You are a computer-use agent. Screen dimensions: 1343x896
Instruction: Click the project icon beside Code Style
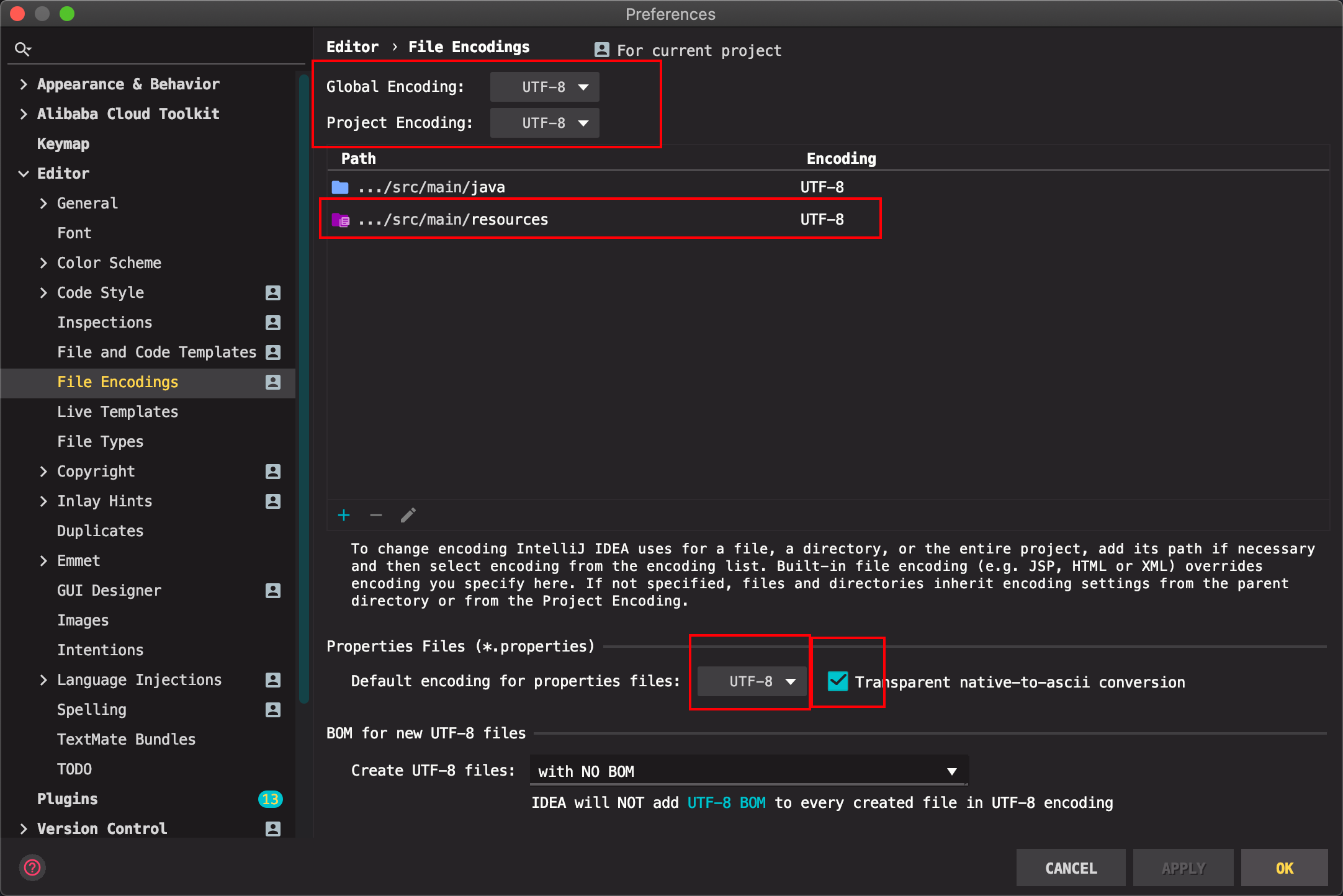click(x=273, y=293)
